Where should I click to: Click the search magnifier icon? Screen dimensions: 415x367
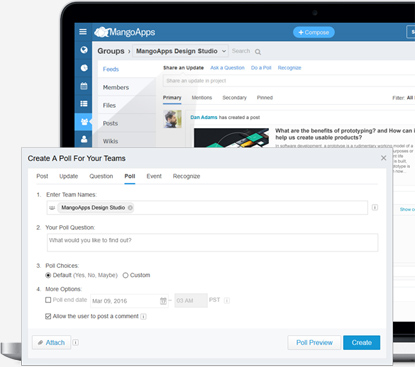coord(258,52)
